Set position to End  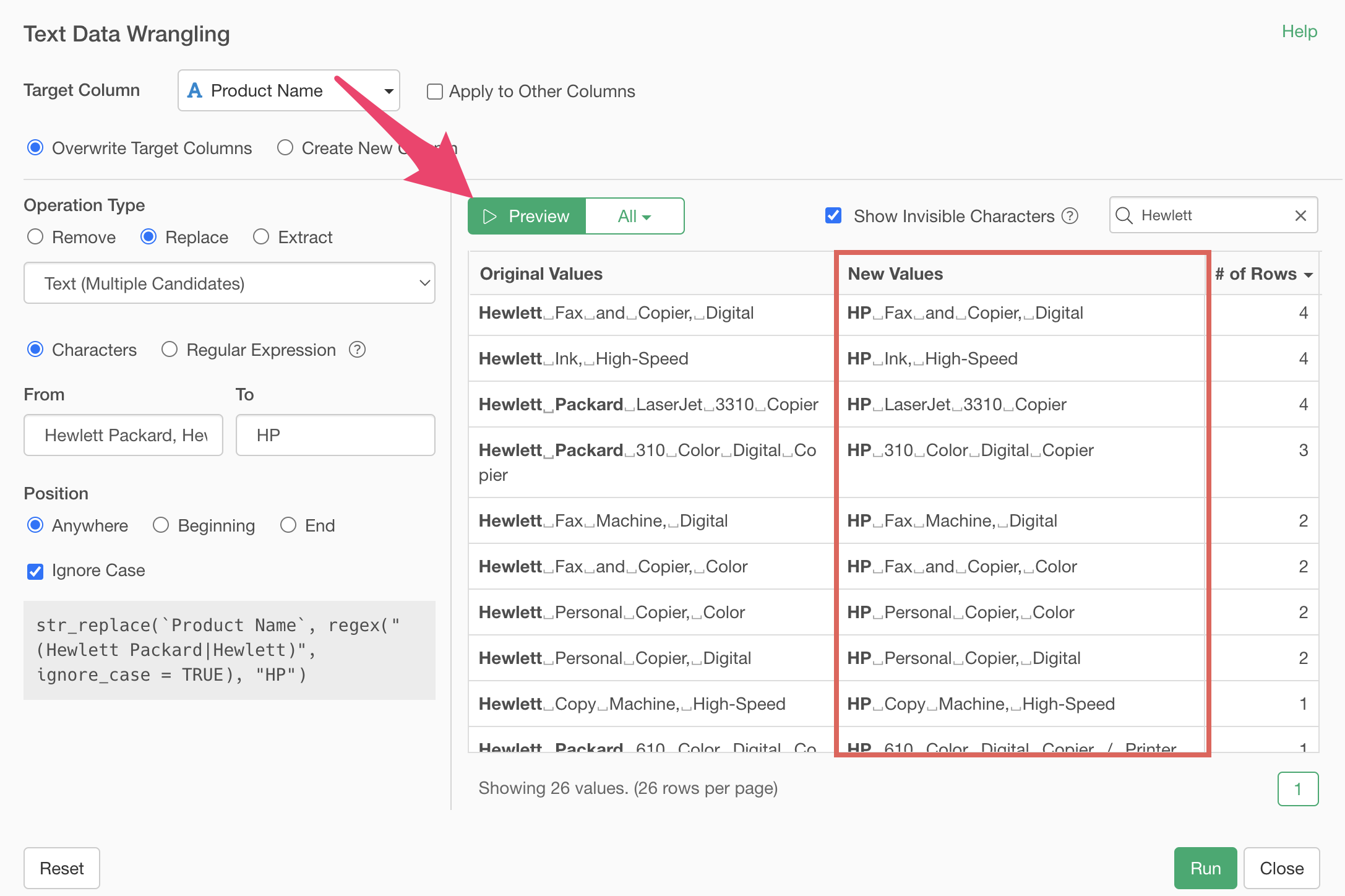pyautogui.click(x=288, y=525)
